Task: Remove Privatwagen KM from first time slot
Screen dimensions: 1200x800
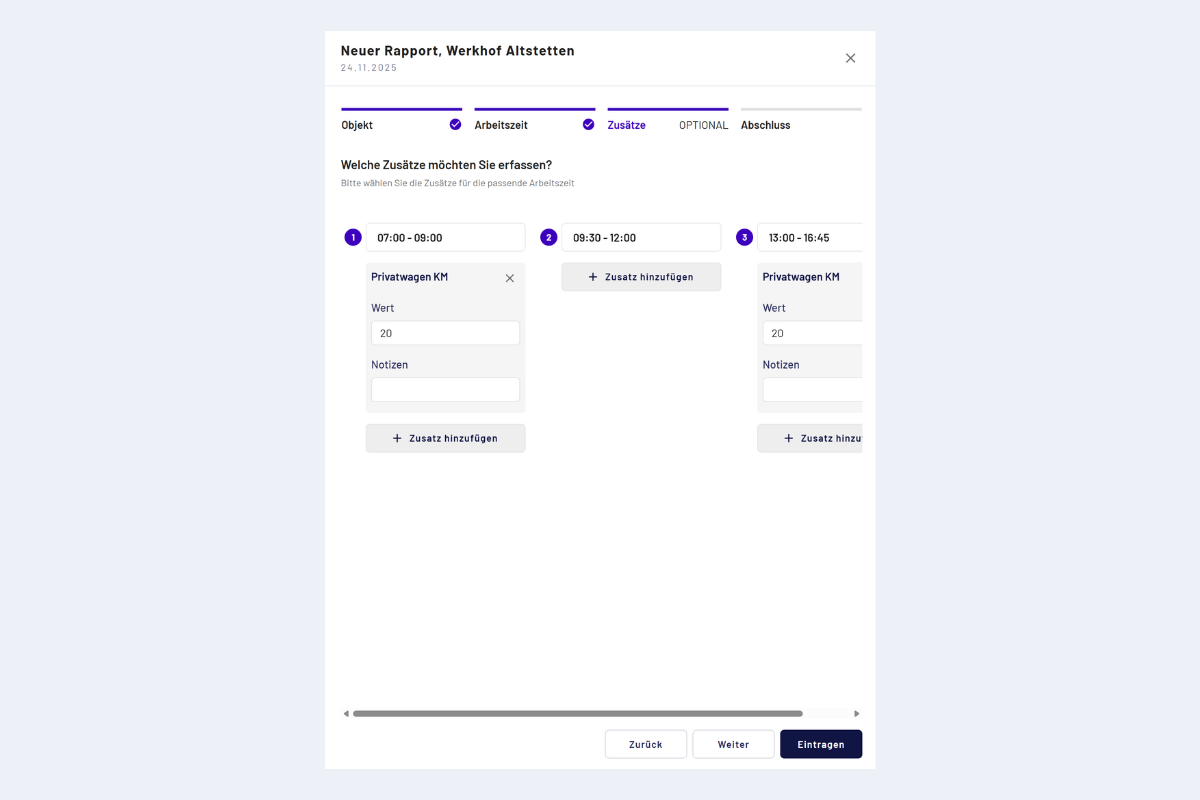Action: click(x=509, y=278)
